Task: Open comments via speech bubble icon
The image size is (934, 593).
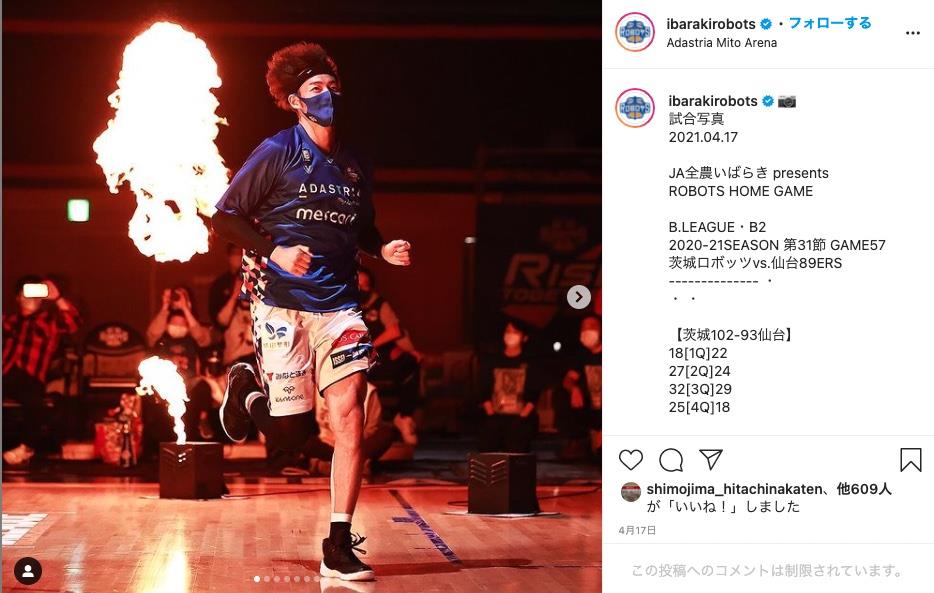Action: 671,460
